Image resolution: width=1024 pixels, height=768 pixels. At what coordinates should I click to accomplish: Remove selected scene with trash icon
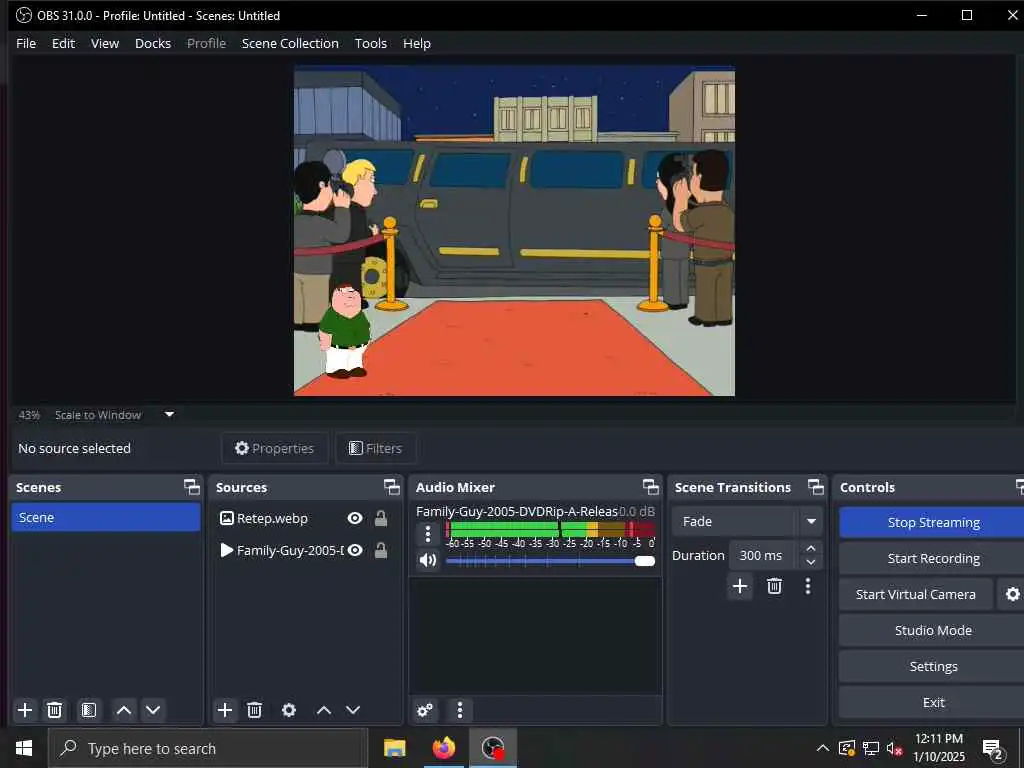click(55, 710)
